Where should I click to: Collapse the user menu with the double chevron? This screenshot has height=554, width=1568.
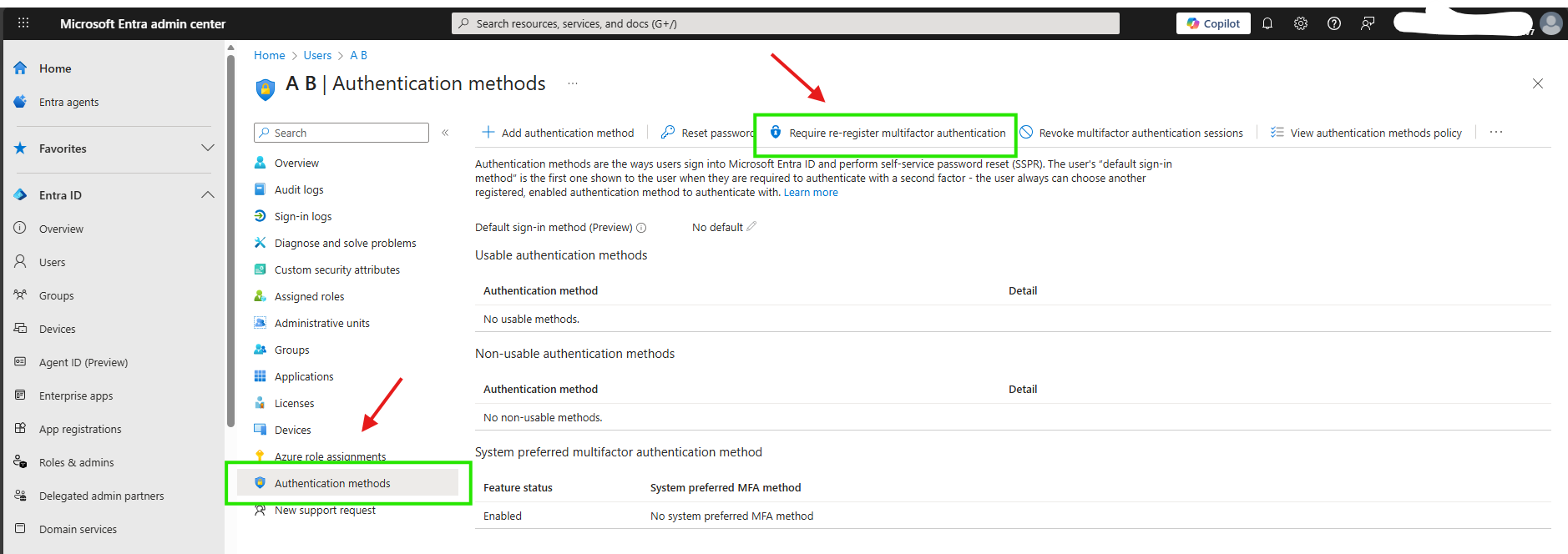click(x=445, y=133)
